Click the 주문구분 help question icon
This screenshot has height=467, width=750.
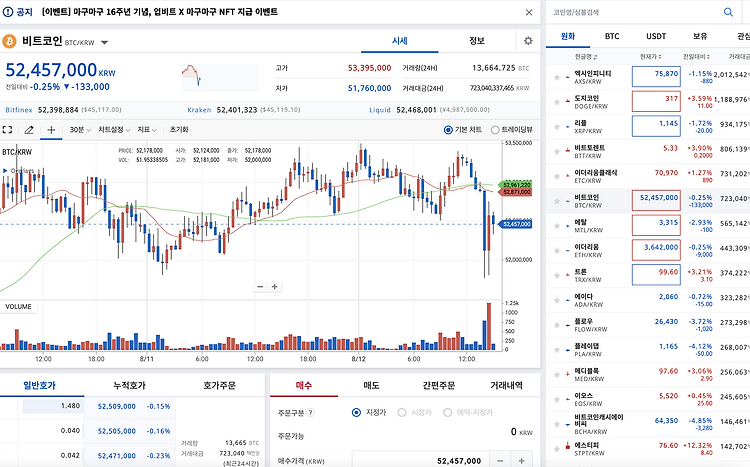(x=310, y=412)
